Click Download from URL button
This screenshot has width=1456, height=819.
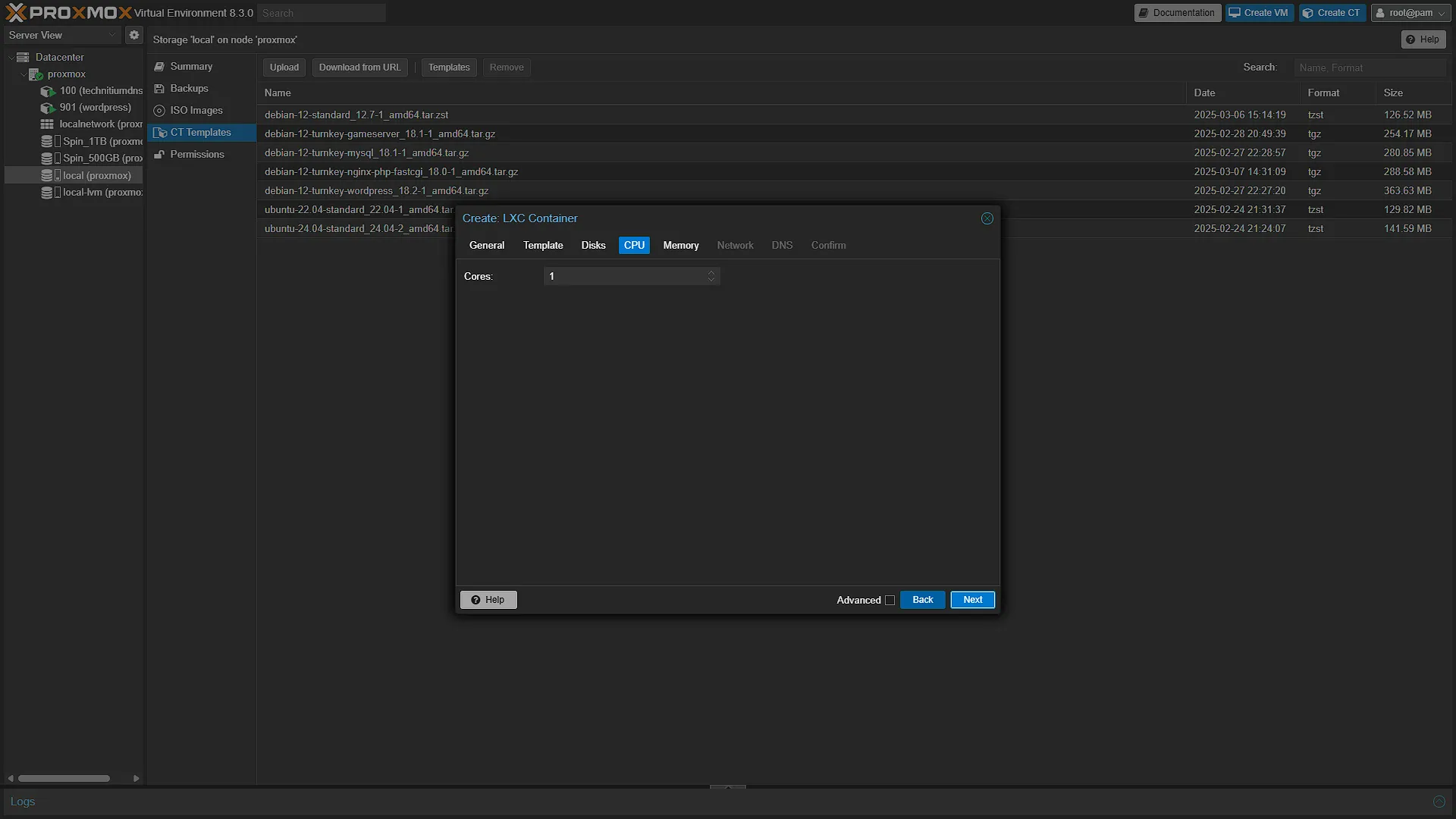coord(360,67)
